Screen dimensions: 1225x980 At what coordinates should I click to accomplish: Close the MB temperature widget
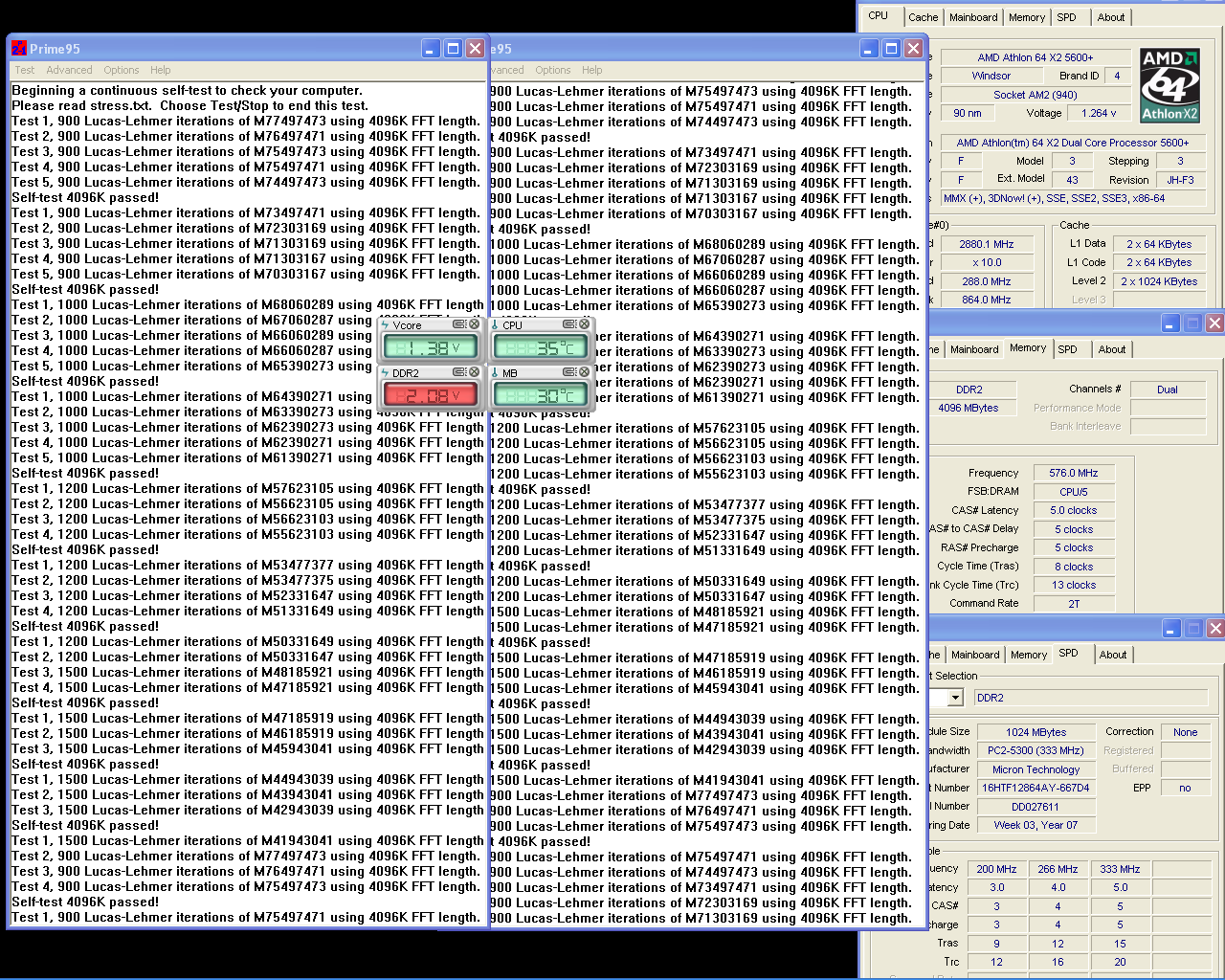point(583,371)
